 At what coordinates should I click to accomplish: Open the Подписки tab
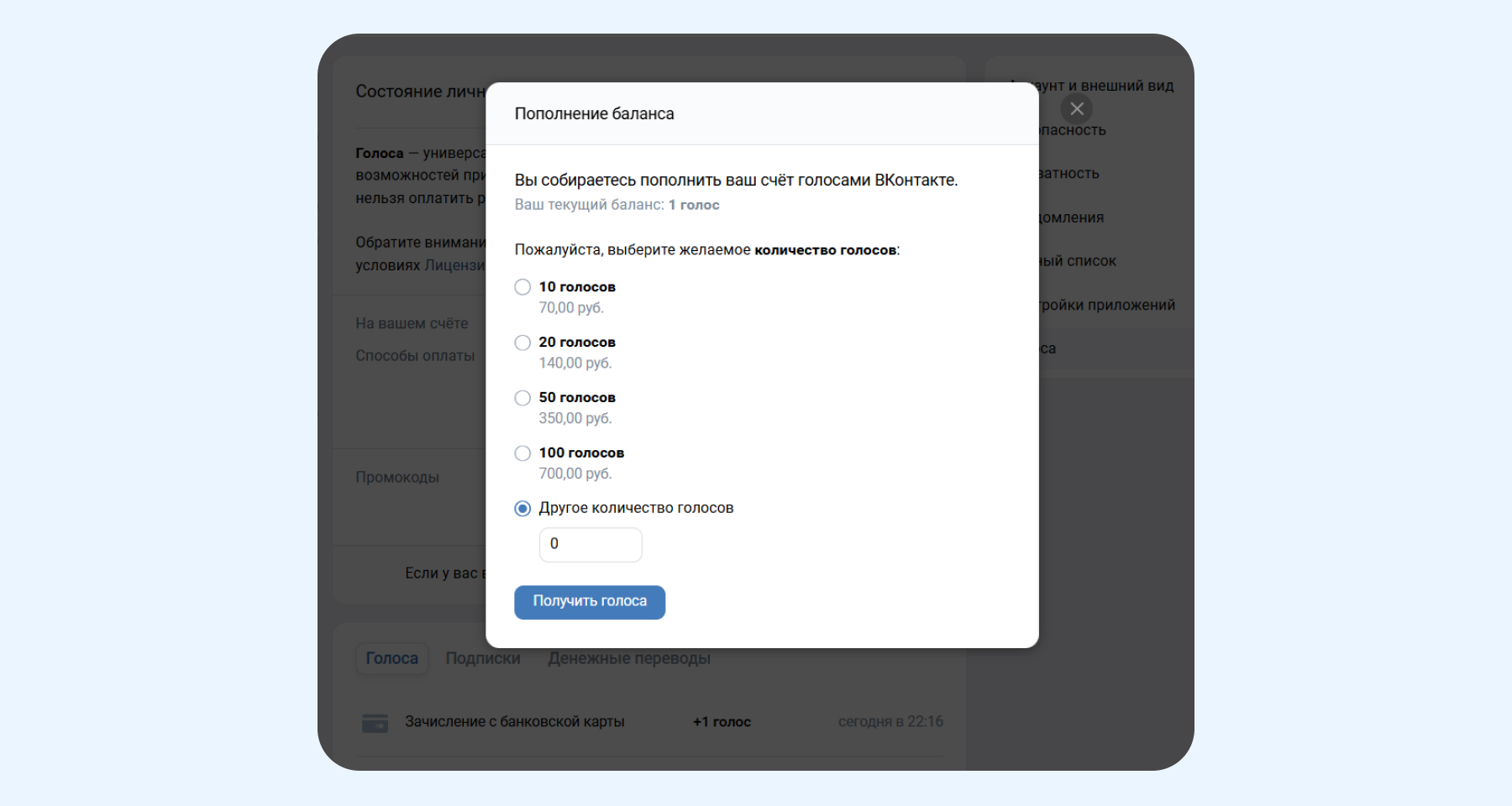(483, 659)
